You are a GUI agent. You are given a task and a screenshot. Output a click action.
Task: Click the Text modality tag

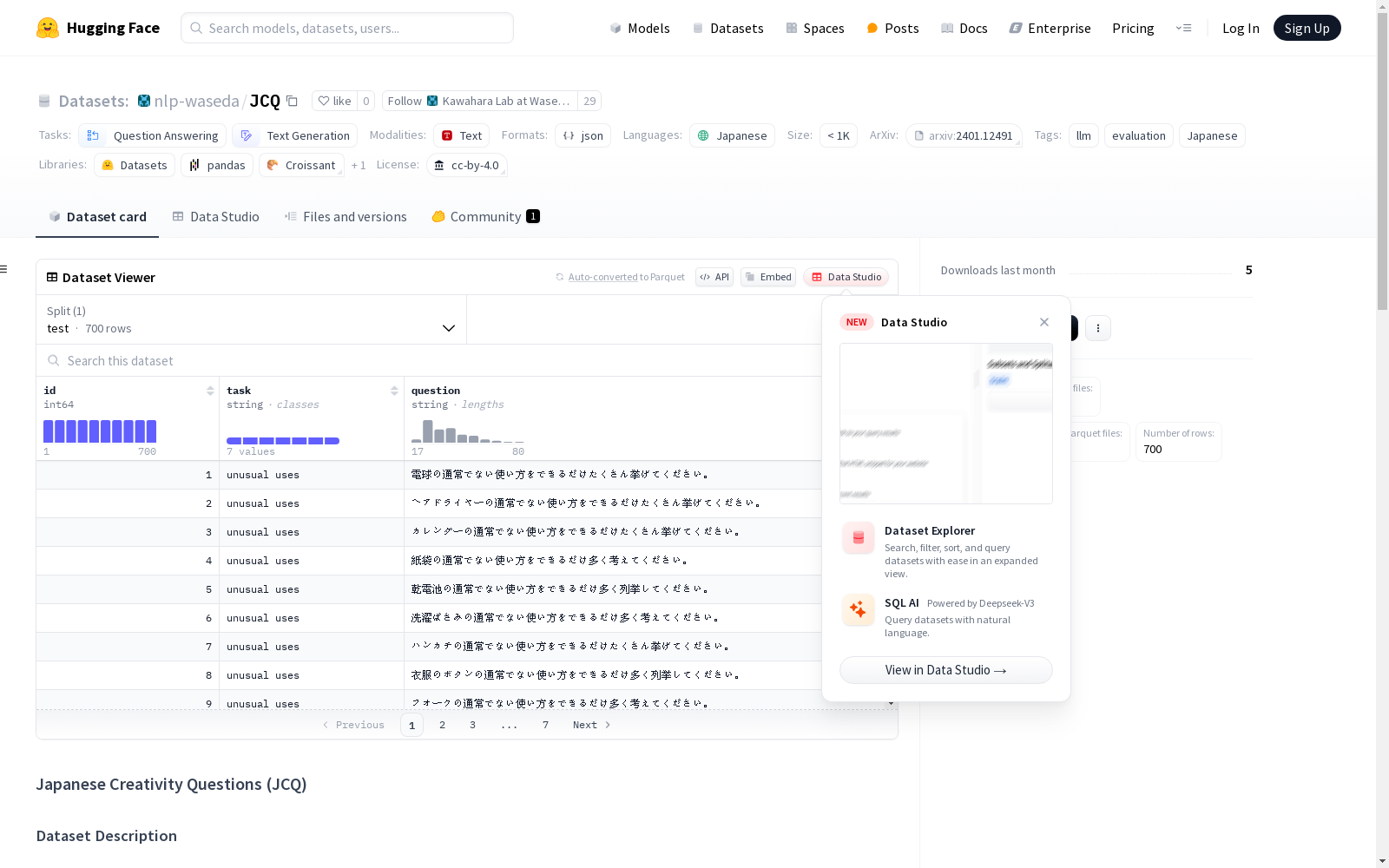pos(461,135)
